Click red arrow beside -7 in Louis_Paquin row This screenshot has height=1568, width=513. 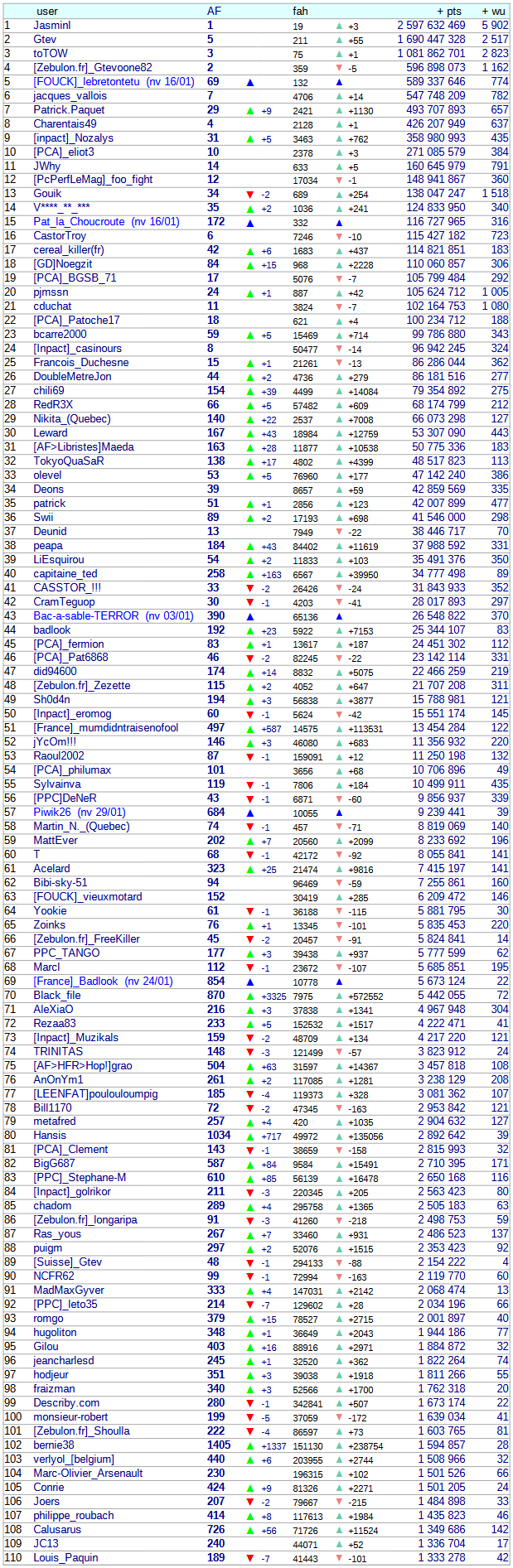pos(250,1557)
